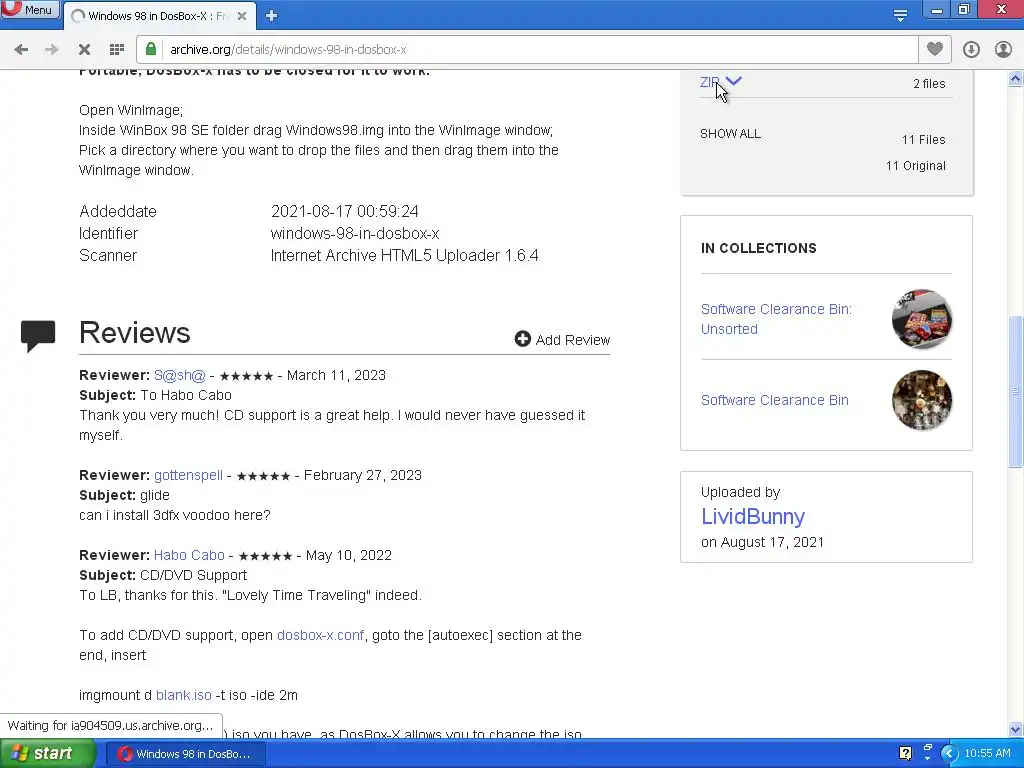Image resolution: width=1024 pixels, height=768 pixels.
Task: Click the 2 files count text
Action: click(929, 84)
